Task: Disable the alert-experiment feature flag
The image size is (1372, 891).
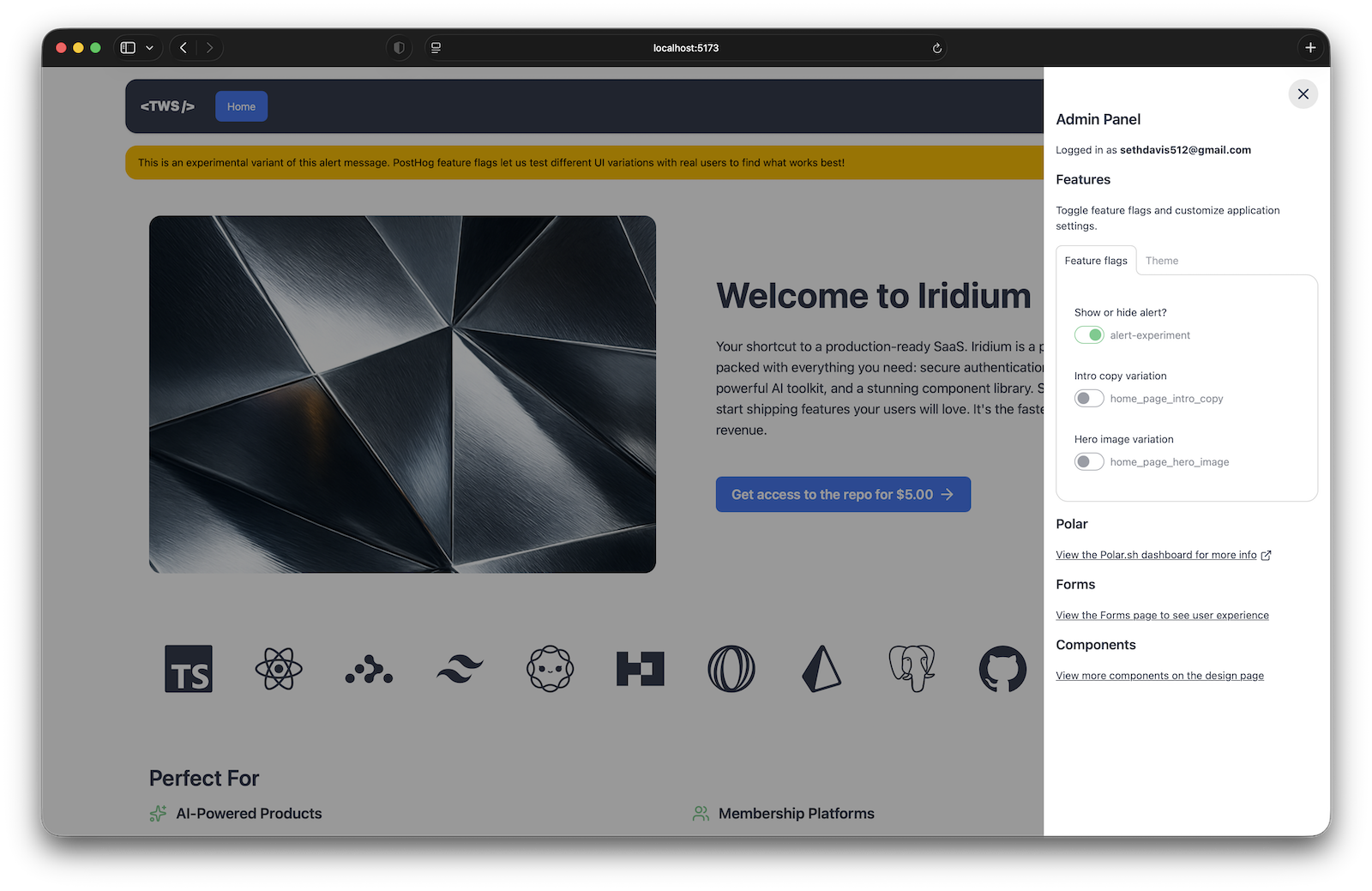Action: click(1089, 334)
